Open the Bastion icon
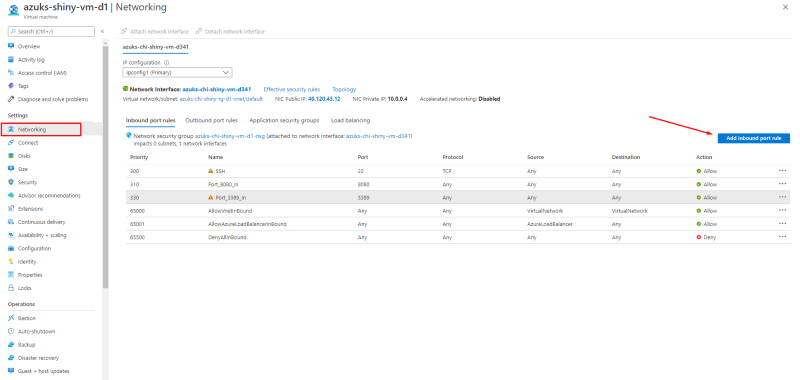The width and height of the screenshot is (800, 380). coord(11,318)
